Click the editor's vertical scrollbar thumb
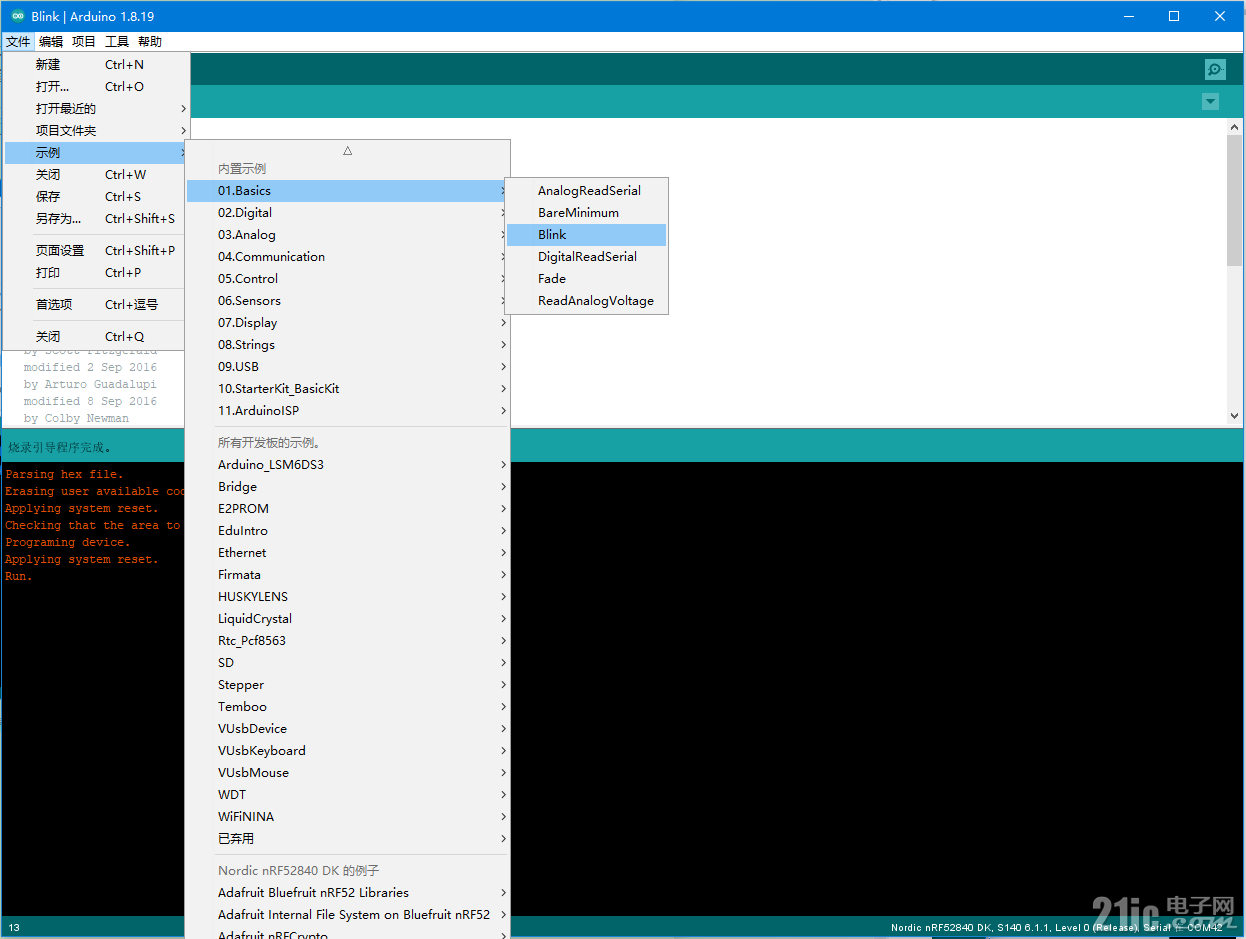This screenshot has height=939, width=1246. tap(1235, 200)
